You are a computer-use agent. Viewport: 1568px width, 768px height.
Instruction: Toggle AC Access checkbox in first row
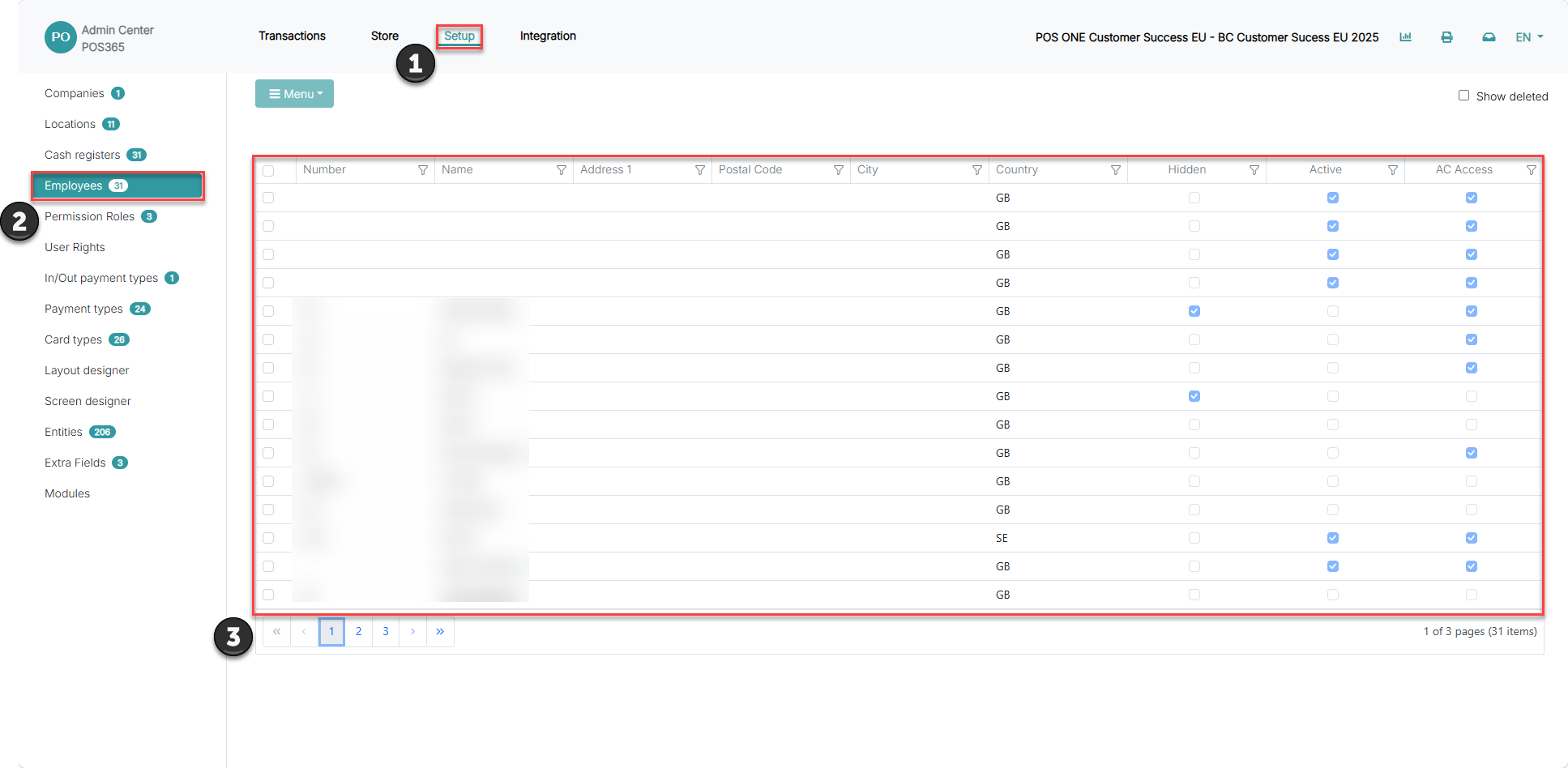pos(1471,198)
